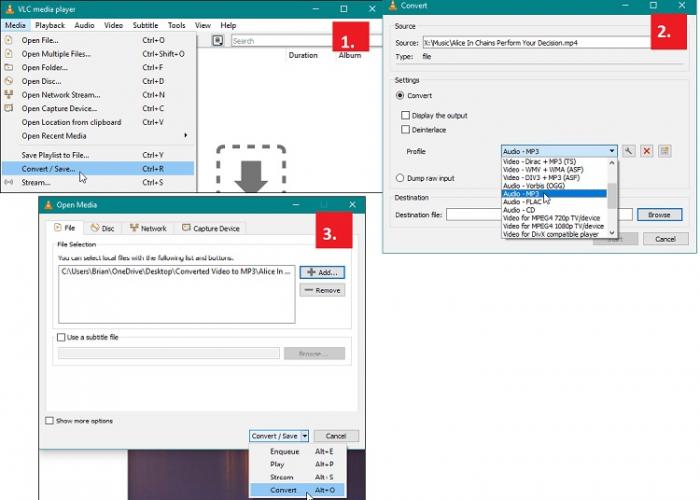Click the Add... button

point(322,272)
